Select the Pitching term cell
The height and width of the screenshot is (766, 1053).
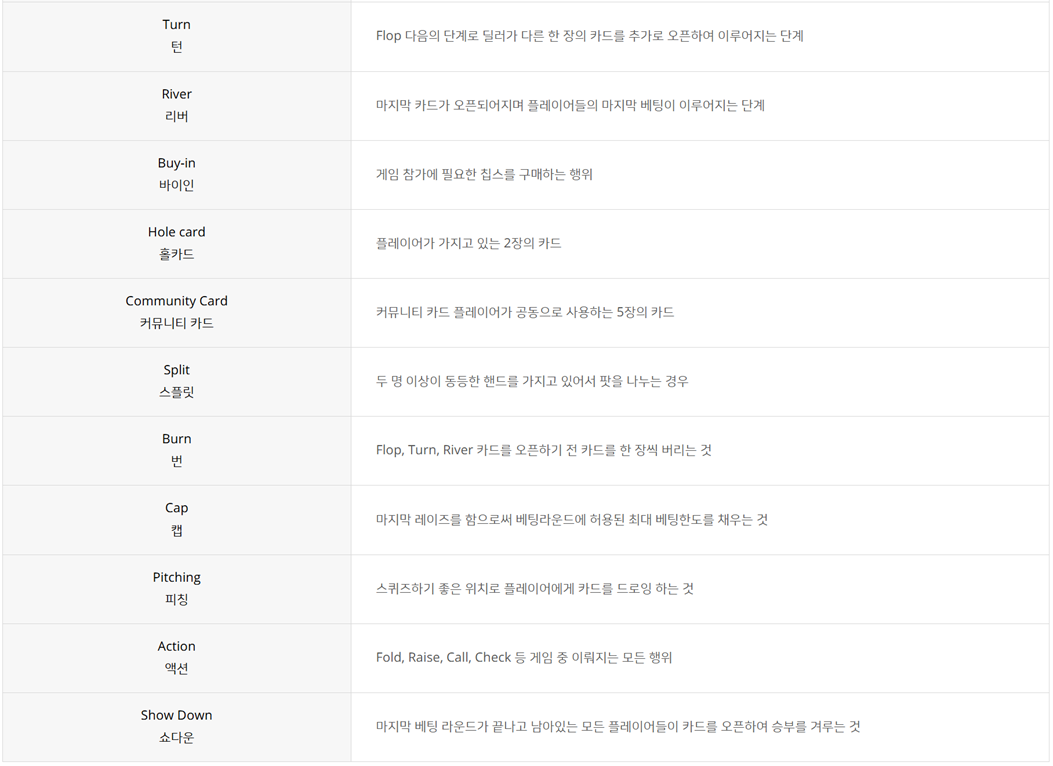pos(176,588)
